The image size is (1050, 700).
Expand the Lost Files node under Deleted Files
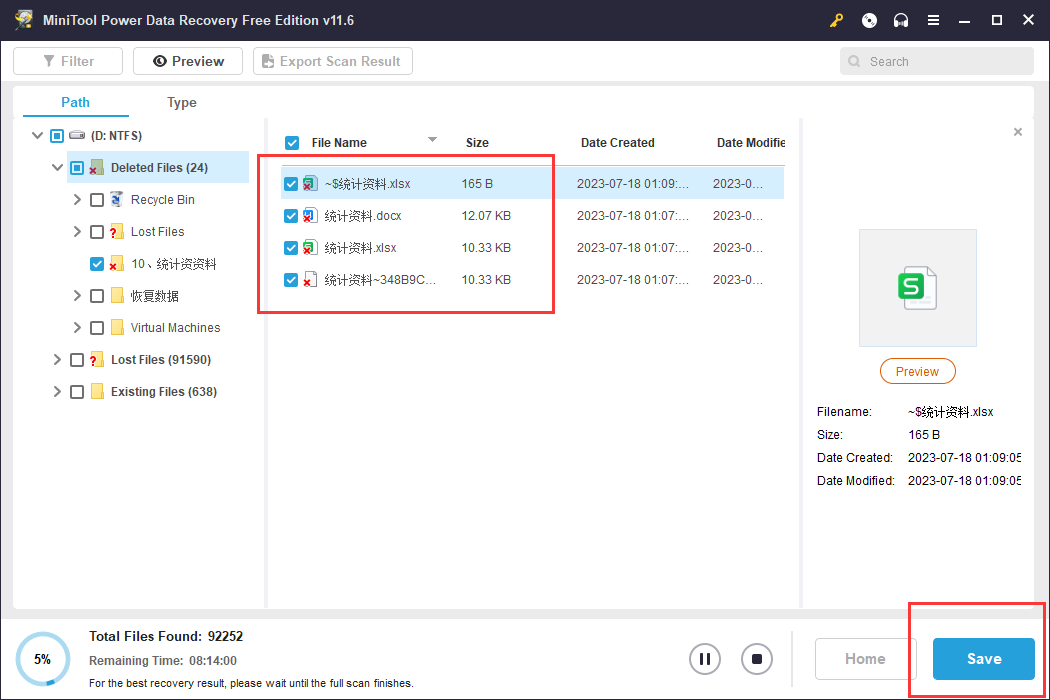pos(77,232)
